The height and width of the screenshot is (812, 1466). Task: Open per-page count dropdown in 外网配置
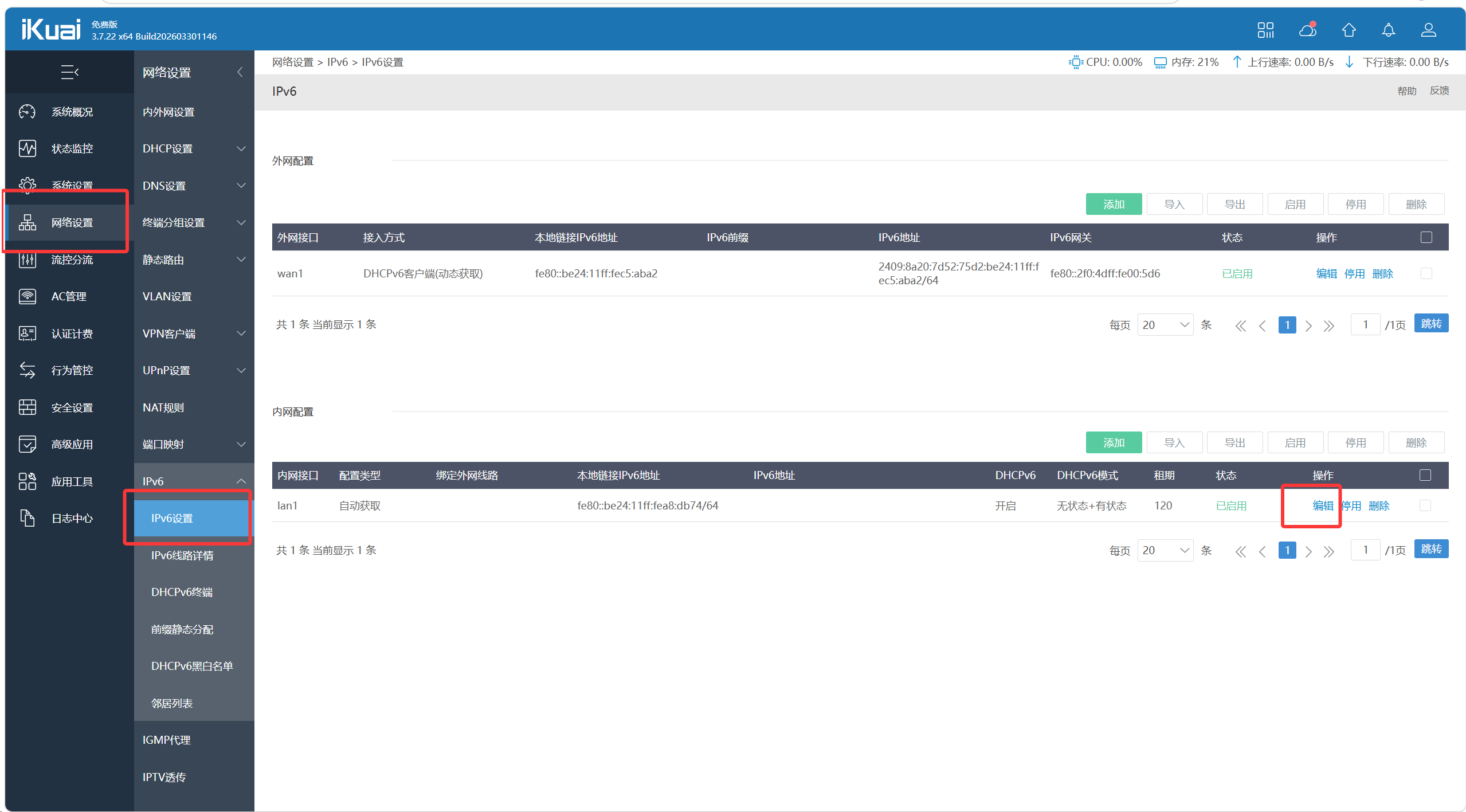[1165, 325]
